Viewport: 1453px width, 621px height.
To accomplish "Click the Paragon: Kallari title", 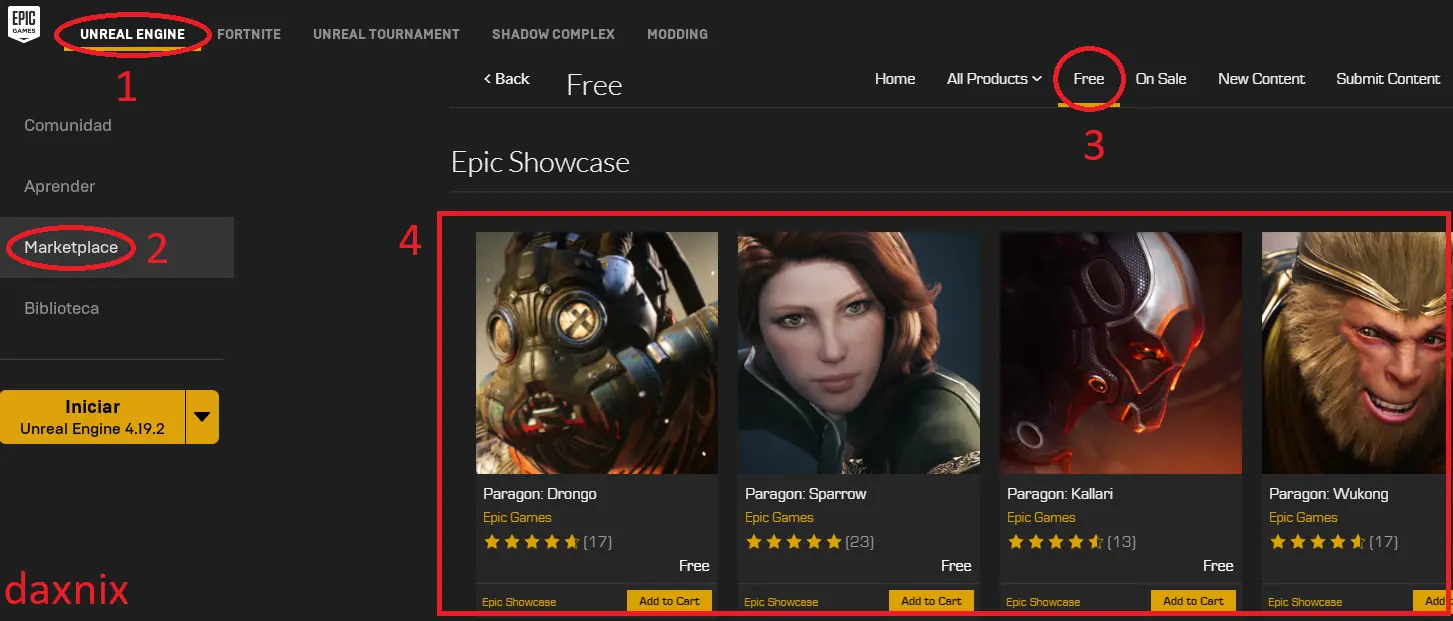I will click(x=1060, y=494).
